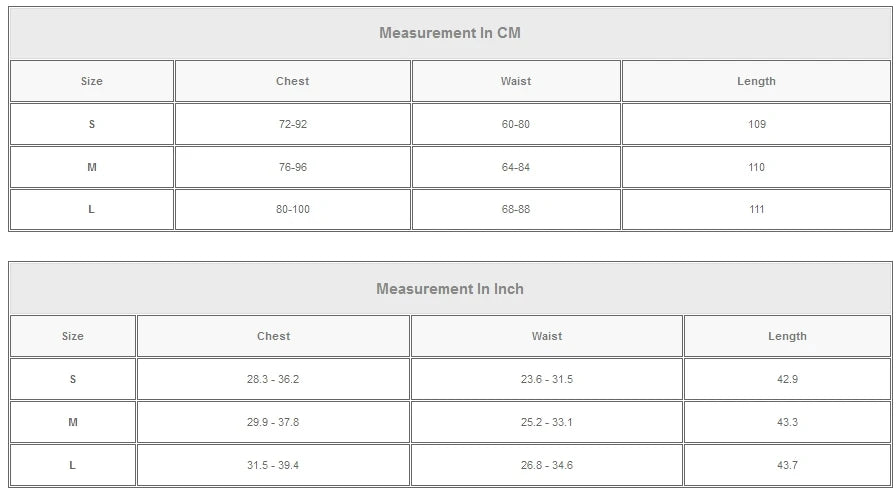
Task: Click the 31.5 - 39.4 chest cell
Action: 273,466
